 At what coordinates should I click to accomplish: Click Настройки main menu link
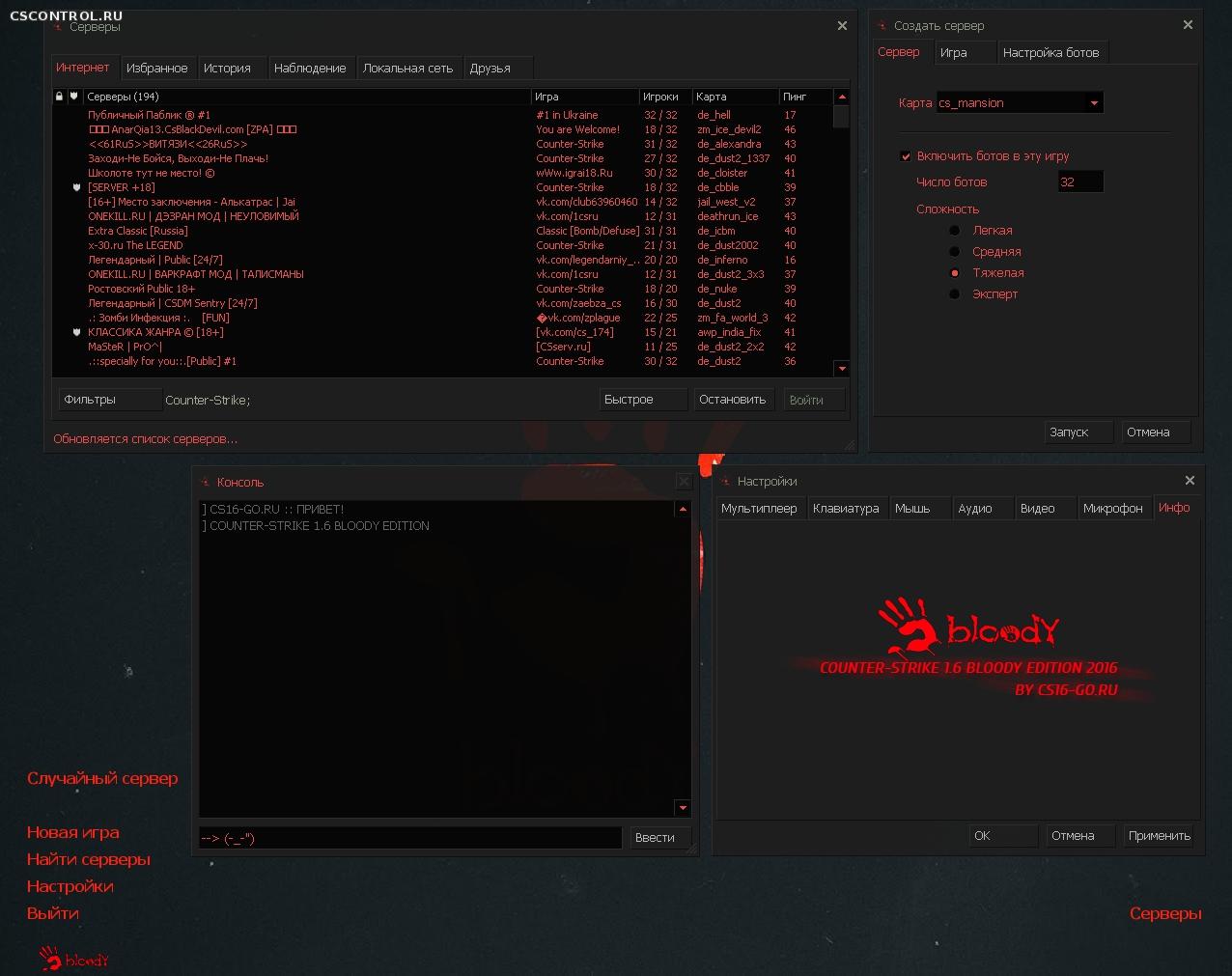click(x=70, y=886)
